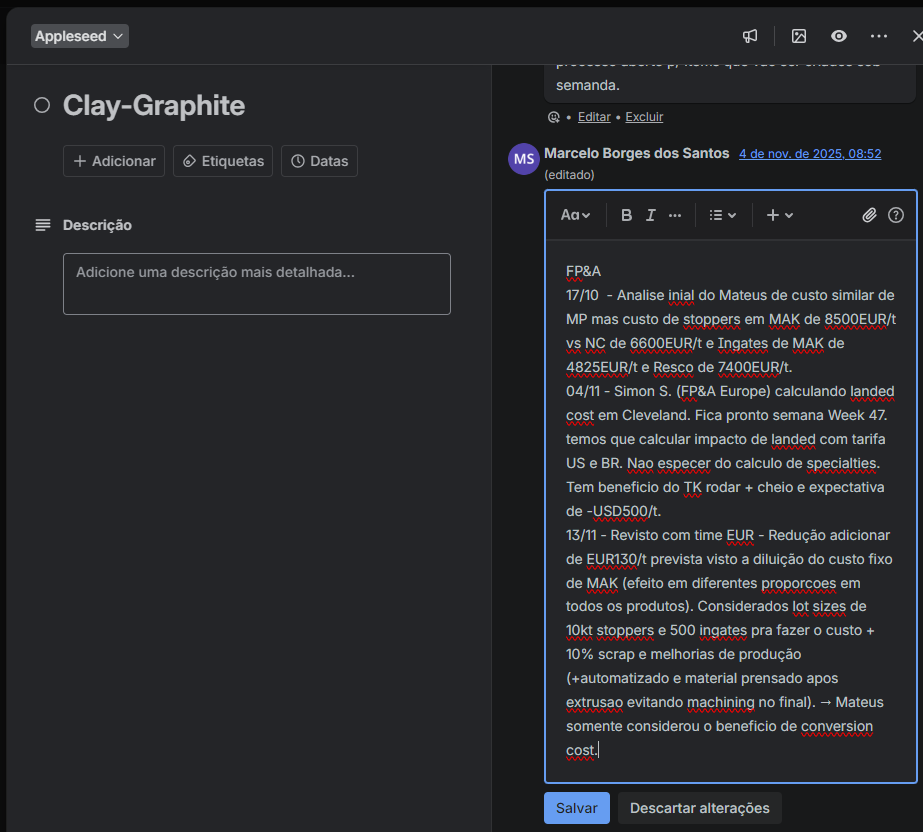Add a reaction to the comment

pyautogui.click(x=553, y=117)
